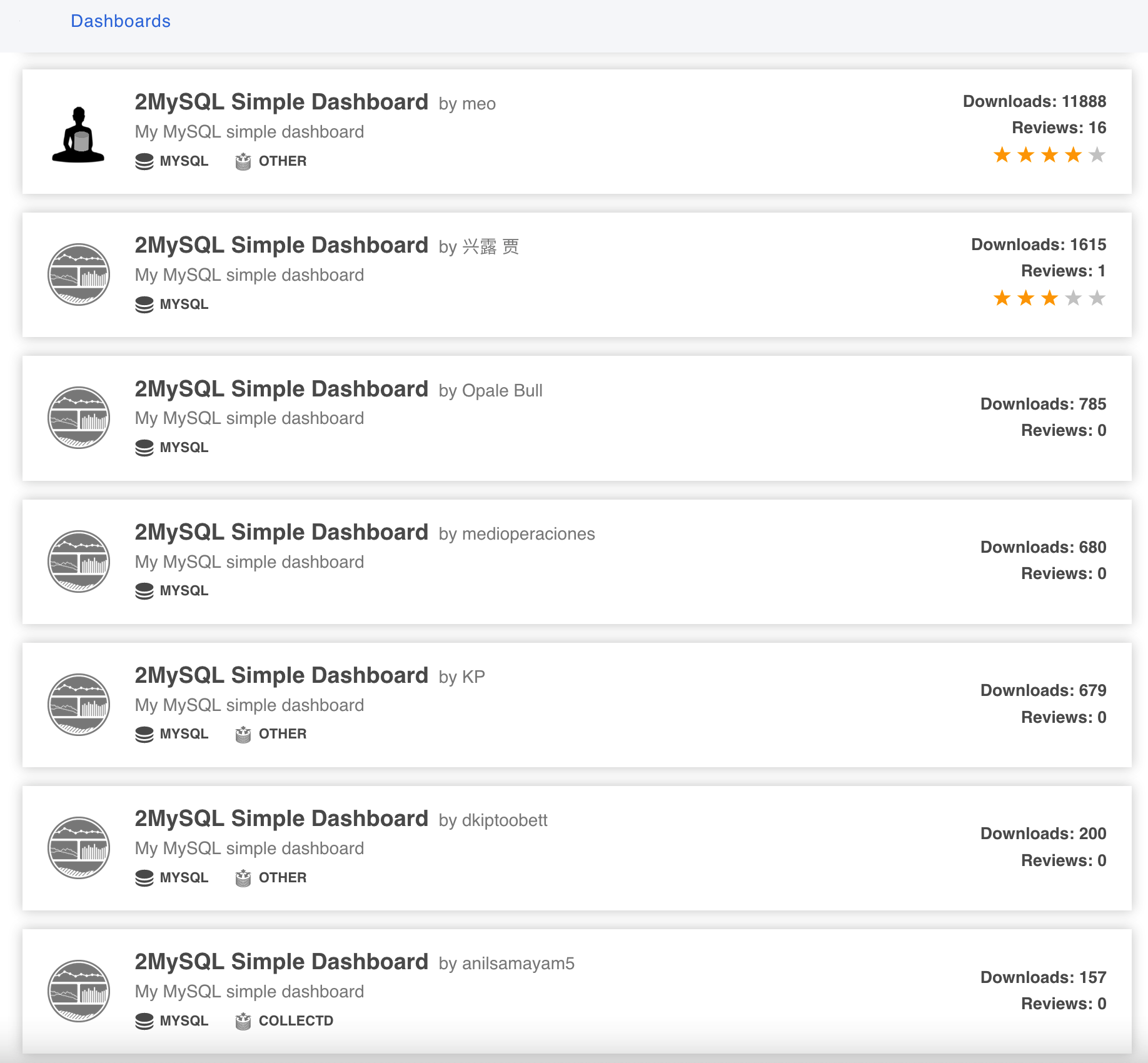
Task: Click the MYSQL database icon in anilsamayam5's card
Action: [144, 1021]
